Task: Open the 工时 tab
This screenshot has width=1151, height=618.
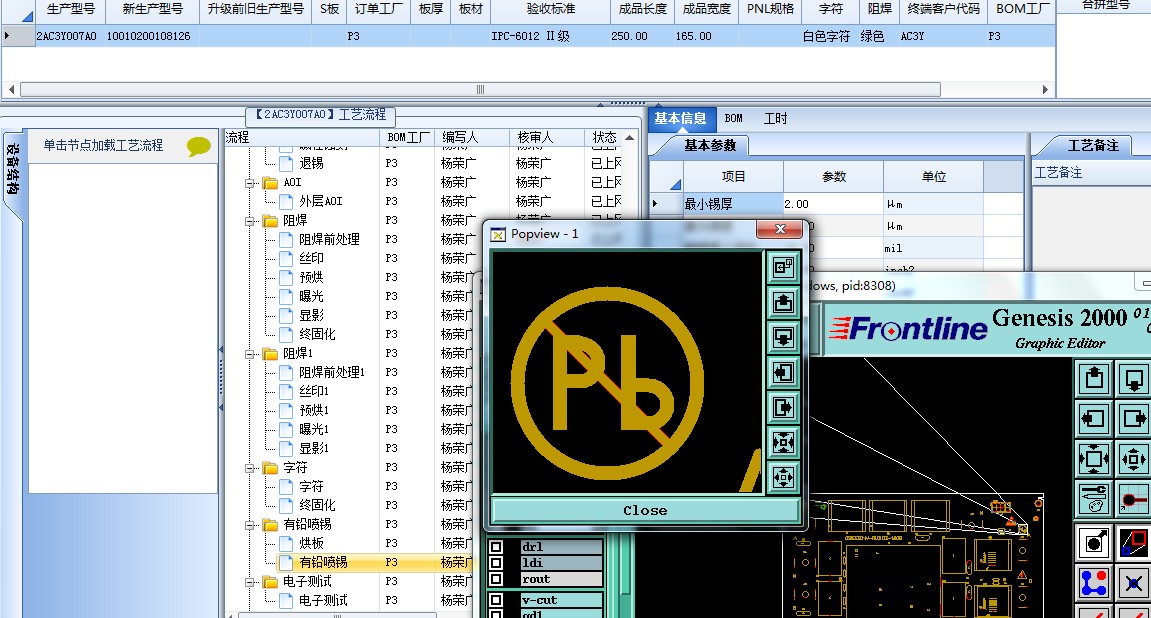Action: pyautogui.click(x=775, y=118)
